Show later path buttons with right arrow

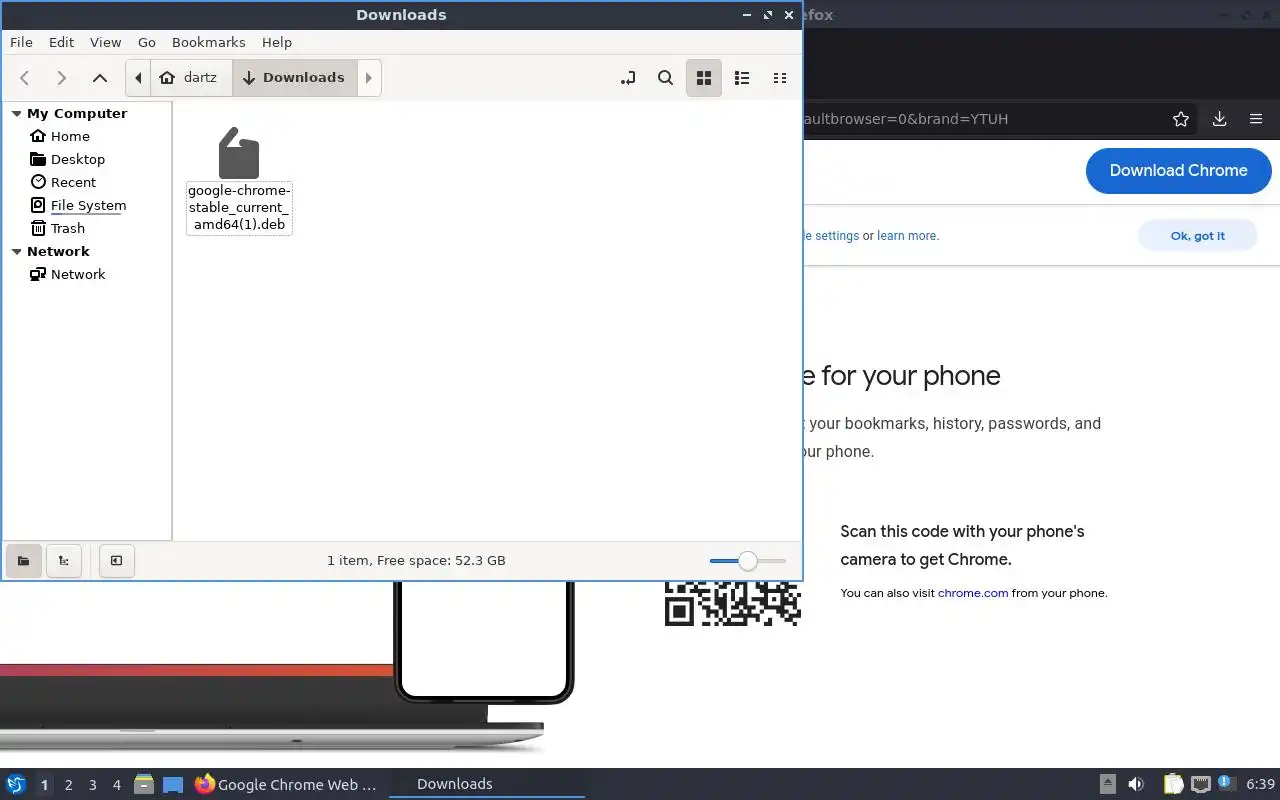[369, 78]
